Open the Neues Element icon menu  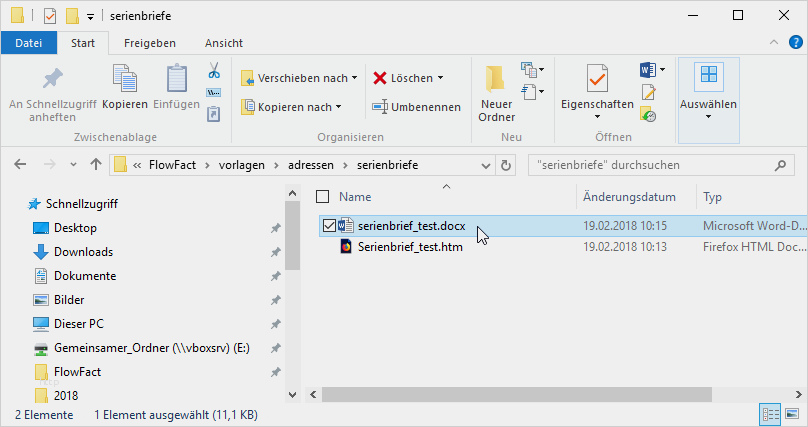(532, 70)
